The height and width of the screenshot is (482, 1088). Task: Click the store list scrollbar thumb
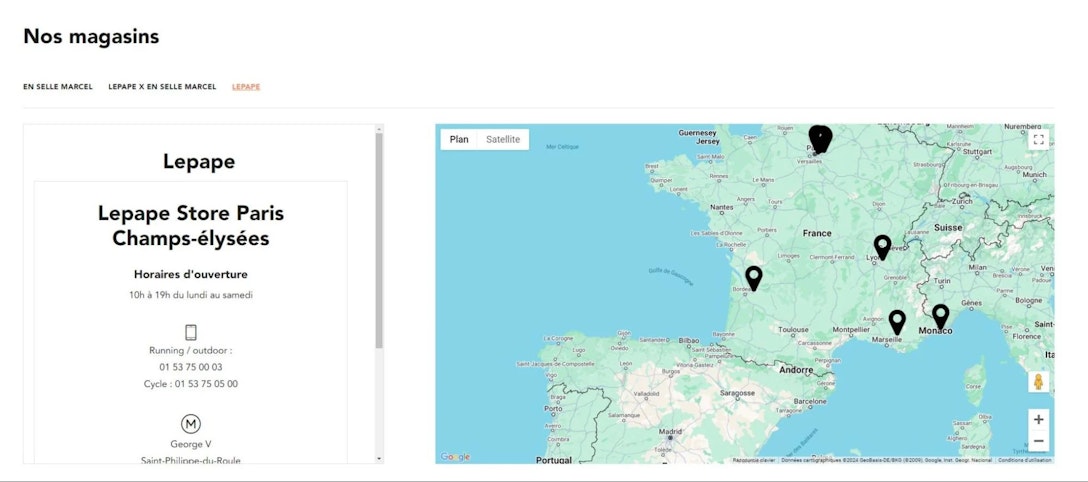pyautogui.click(x=379, y=240)
